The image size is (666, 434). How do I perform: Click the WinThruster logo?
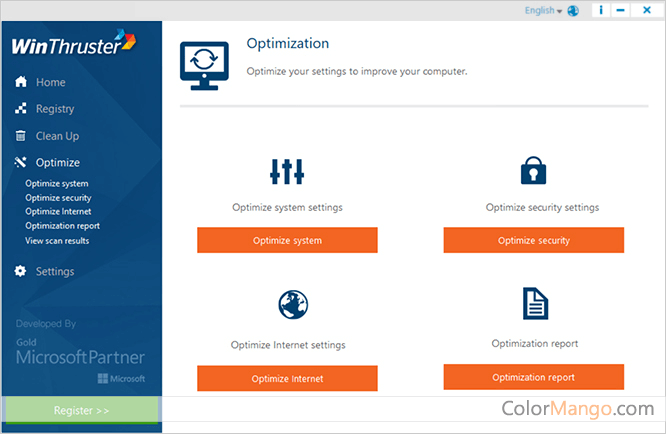pyautogui.click(x=73, y=45)
